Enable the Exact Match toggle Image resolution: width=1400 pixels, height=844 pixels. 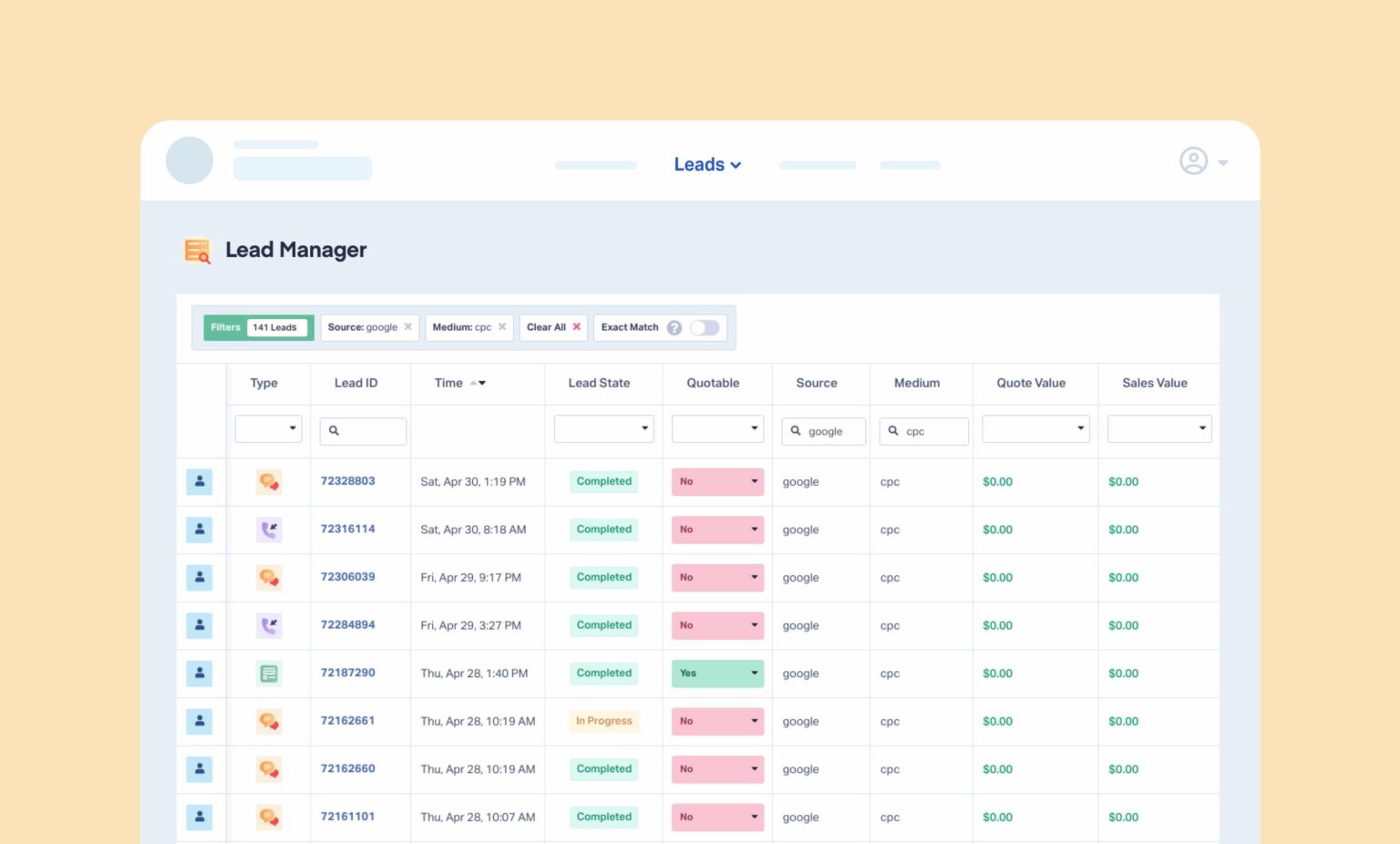pyautogui.click(x=704, y=327)
